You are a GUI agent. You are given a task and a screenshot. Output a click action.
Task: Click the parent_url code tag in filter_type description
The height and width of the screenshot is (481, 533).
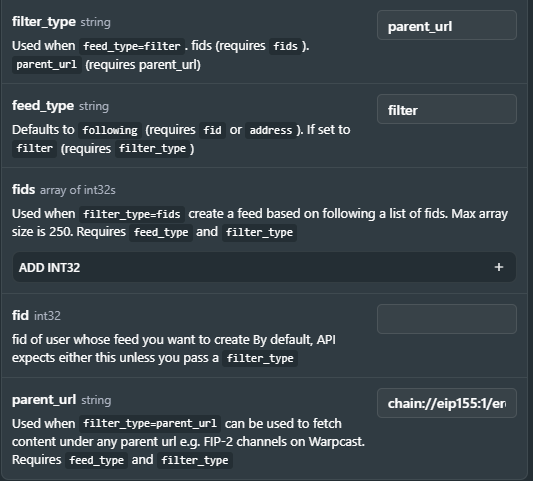47,65
